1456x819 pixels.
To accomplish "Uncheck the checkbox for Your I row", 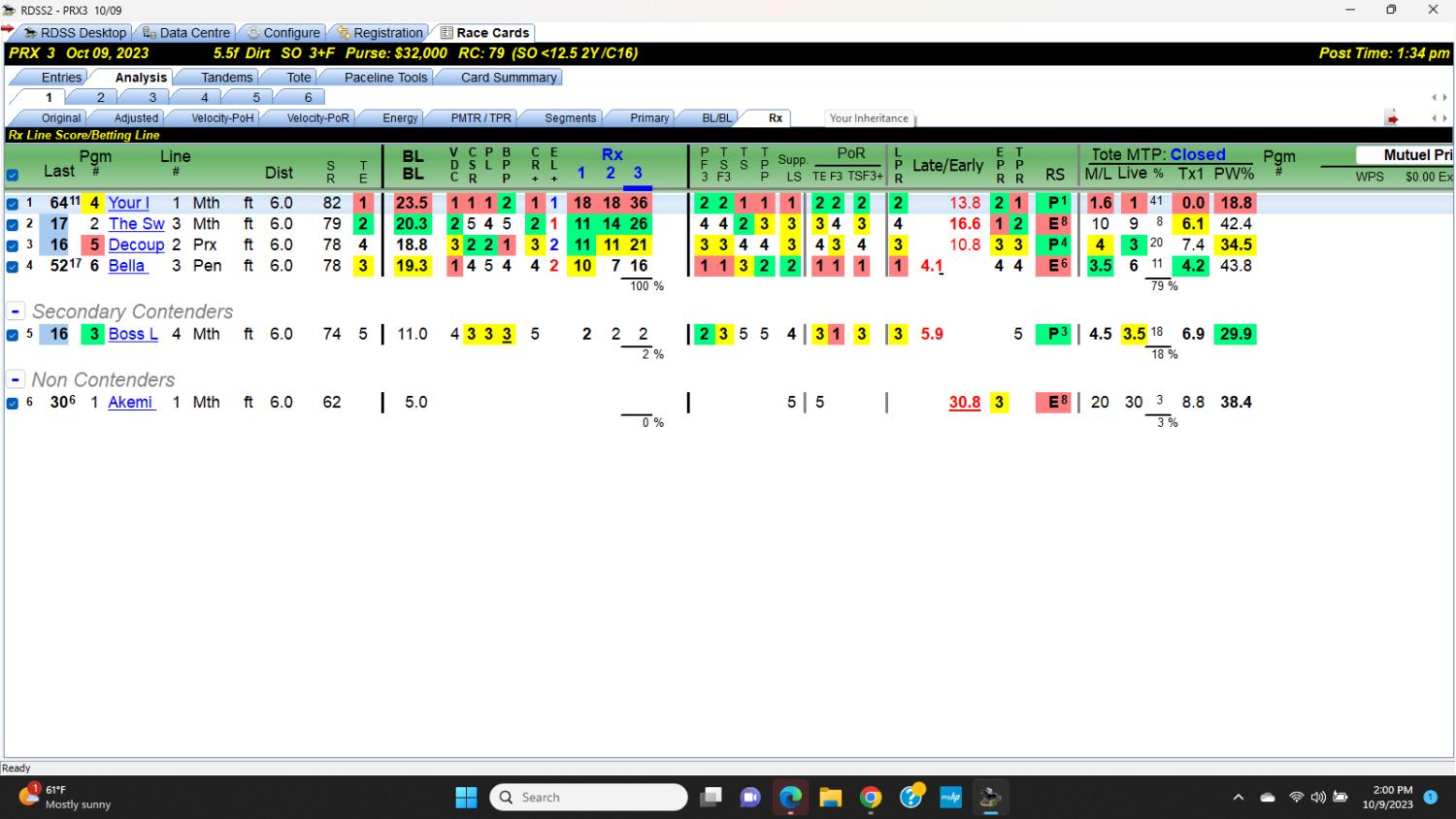I will click(13, 204).
